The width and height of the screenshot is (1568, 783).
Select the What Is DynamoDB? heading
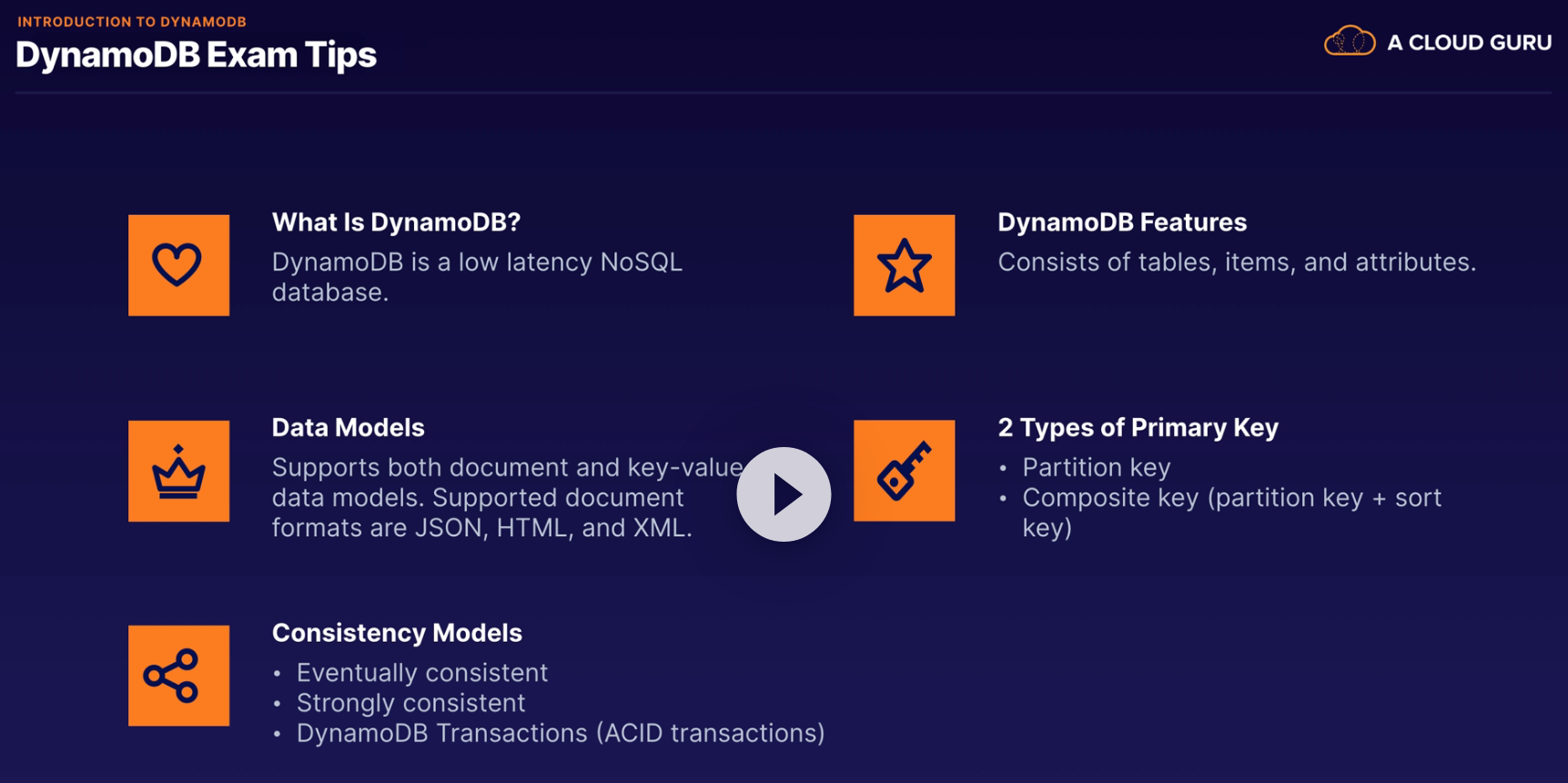tap(396, 222)
